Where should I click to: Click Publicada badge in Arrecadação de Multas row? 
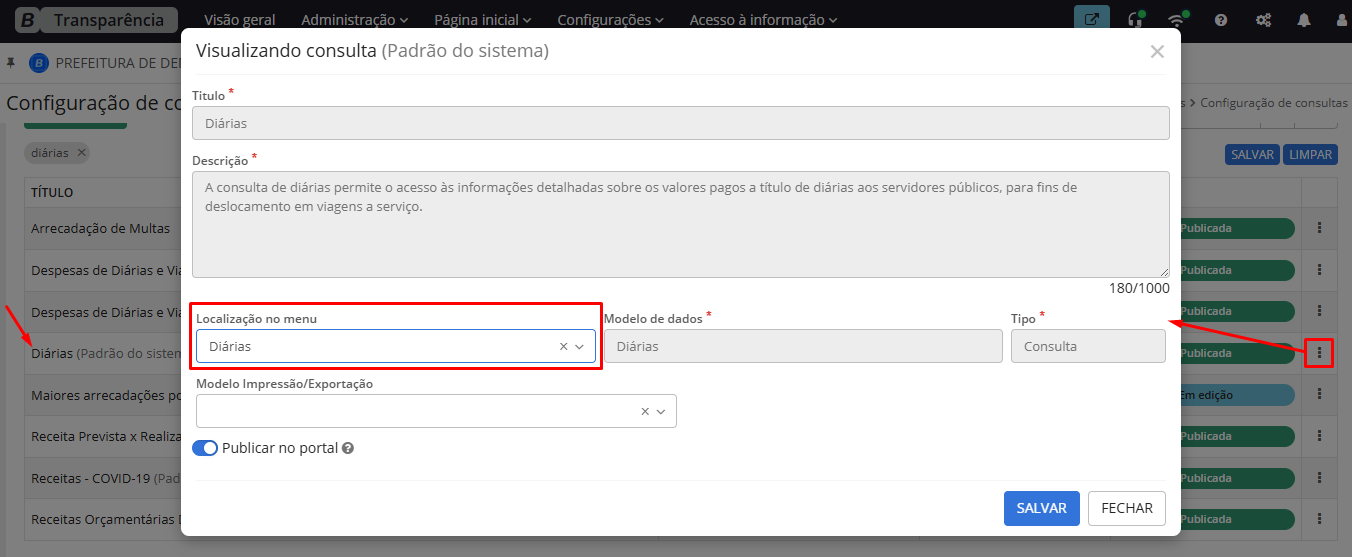click(1237, 228)
